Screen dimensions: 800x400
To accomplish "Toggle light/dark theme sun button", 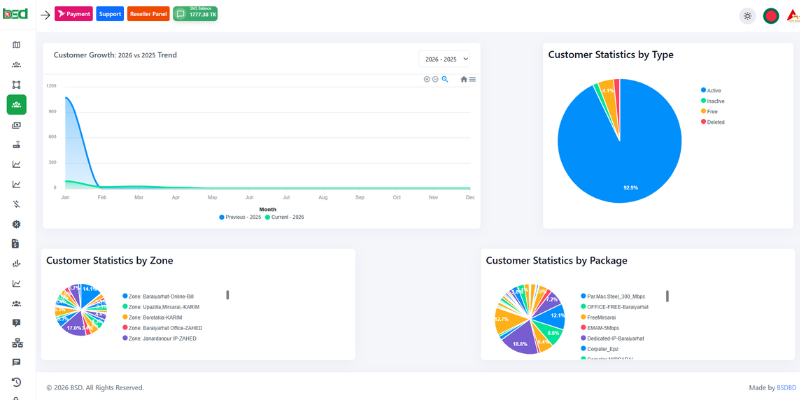I will [747, 16].
